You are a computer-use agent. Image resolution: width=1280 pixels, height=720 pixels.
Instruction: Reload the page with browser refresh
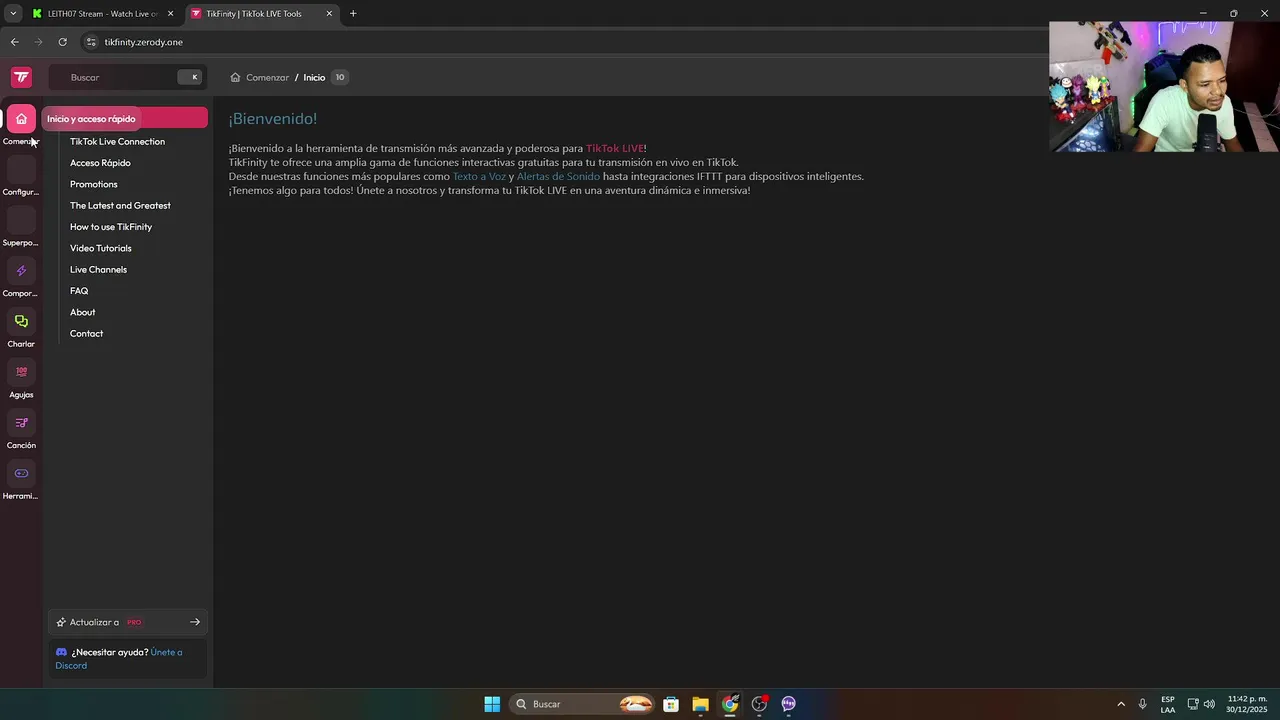62,42
